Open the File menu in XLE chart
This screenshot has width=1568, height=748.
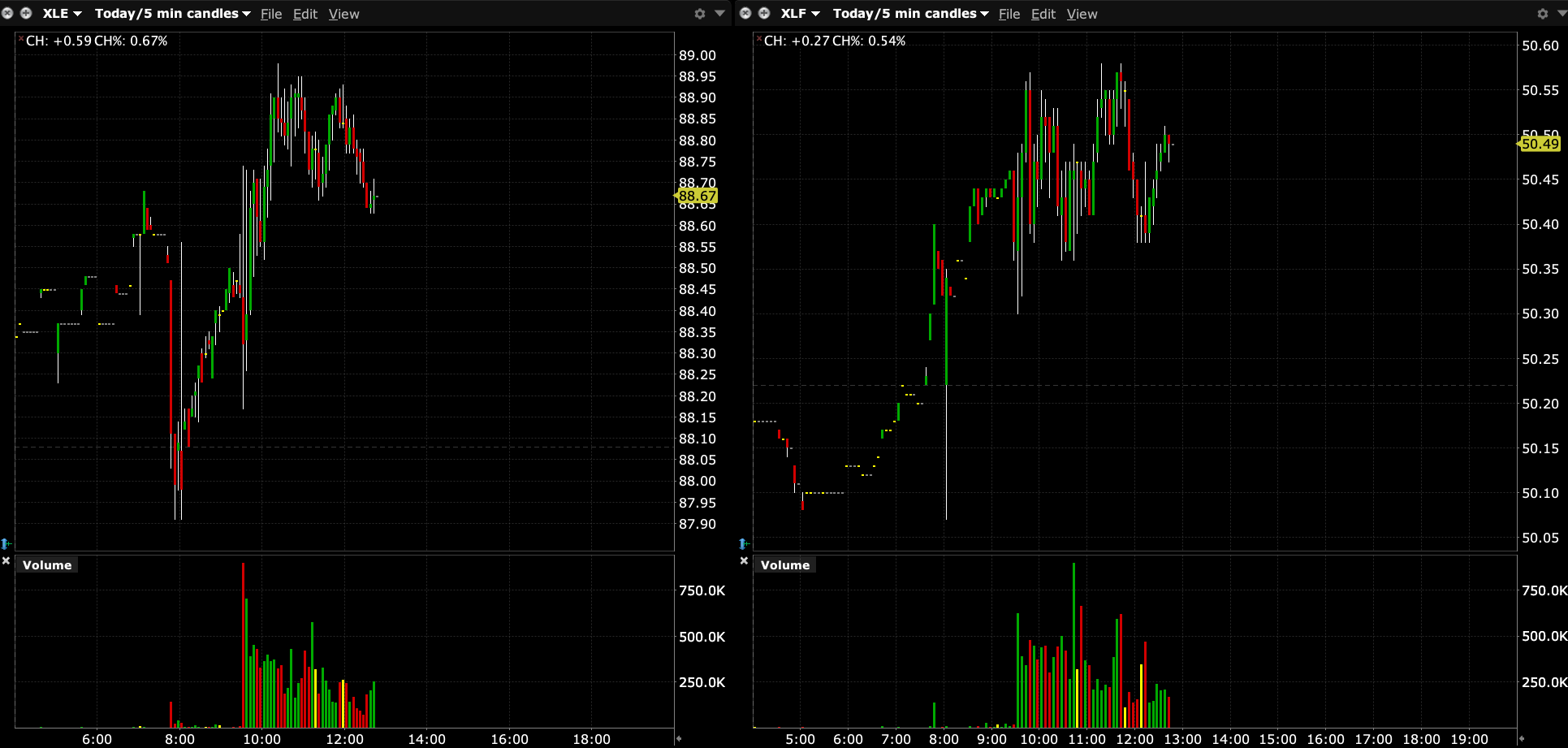[271, 14]
